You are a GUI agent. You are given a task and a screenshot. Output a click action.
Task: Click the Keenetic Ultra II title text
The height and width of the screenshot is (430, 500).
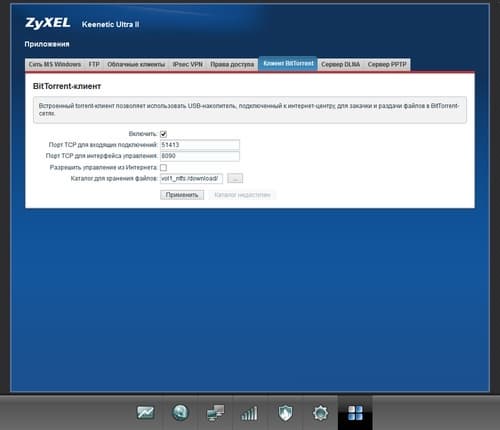(110, 24)
